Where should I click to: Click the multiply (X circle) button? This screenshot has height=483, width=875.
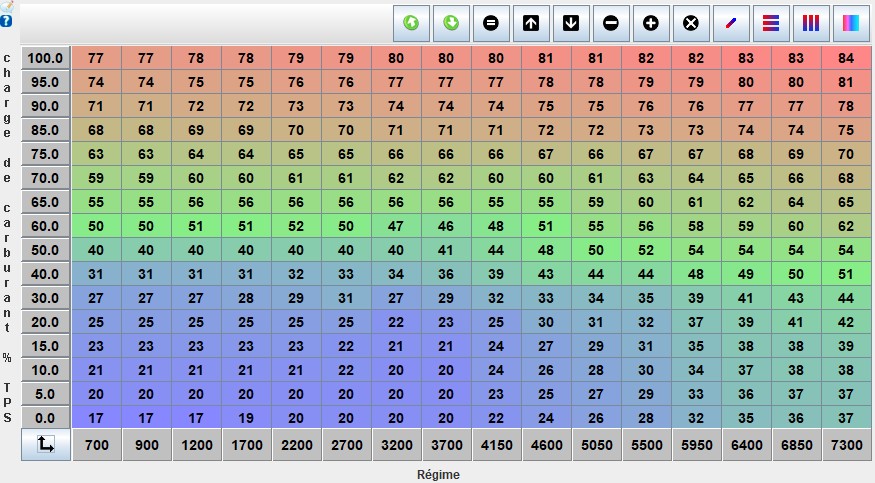coord(691,22)
